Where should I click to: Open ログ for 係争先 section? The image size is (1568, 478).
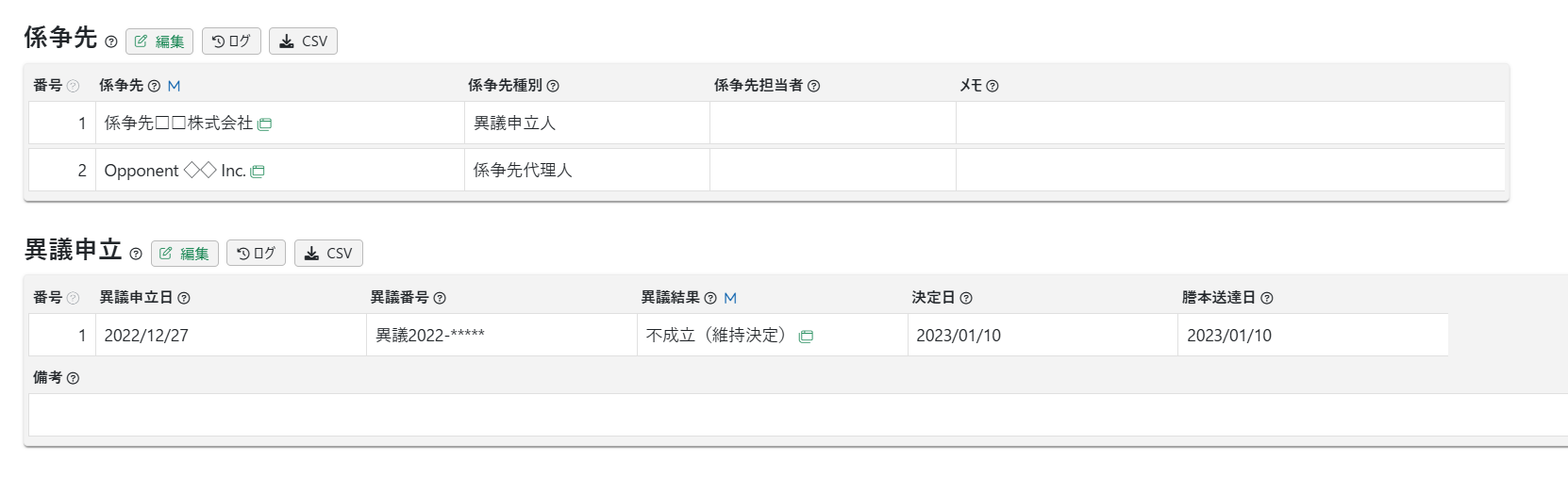pos(231,41)
